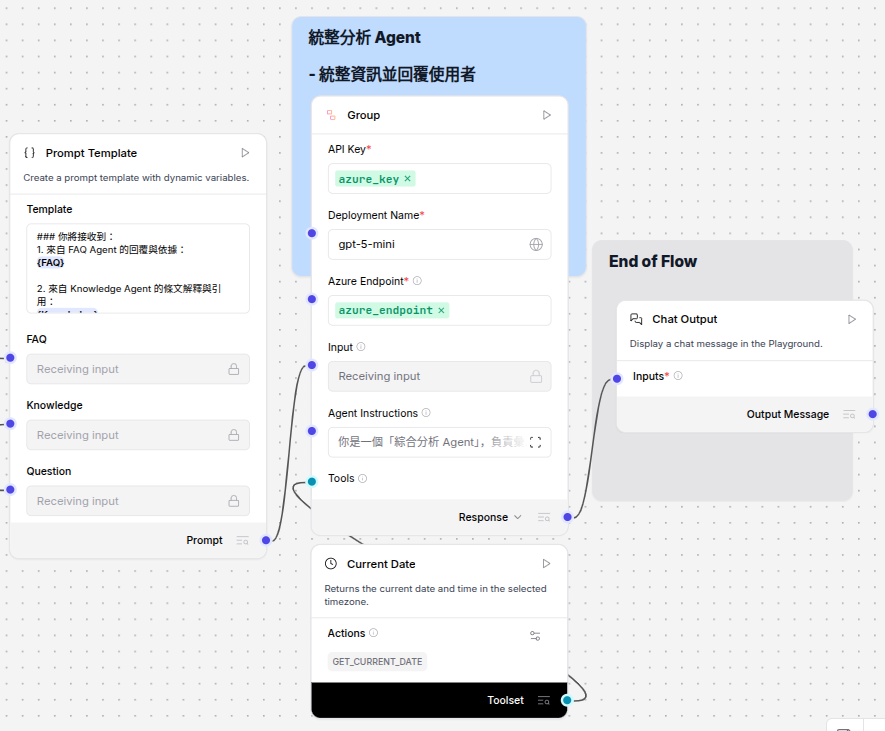
Task: Open Agent Instructions in the expand editor icon
Action: click(534, 443)
